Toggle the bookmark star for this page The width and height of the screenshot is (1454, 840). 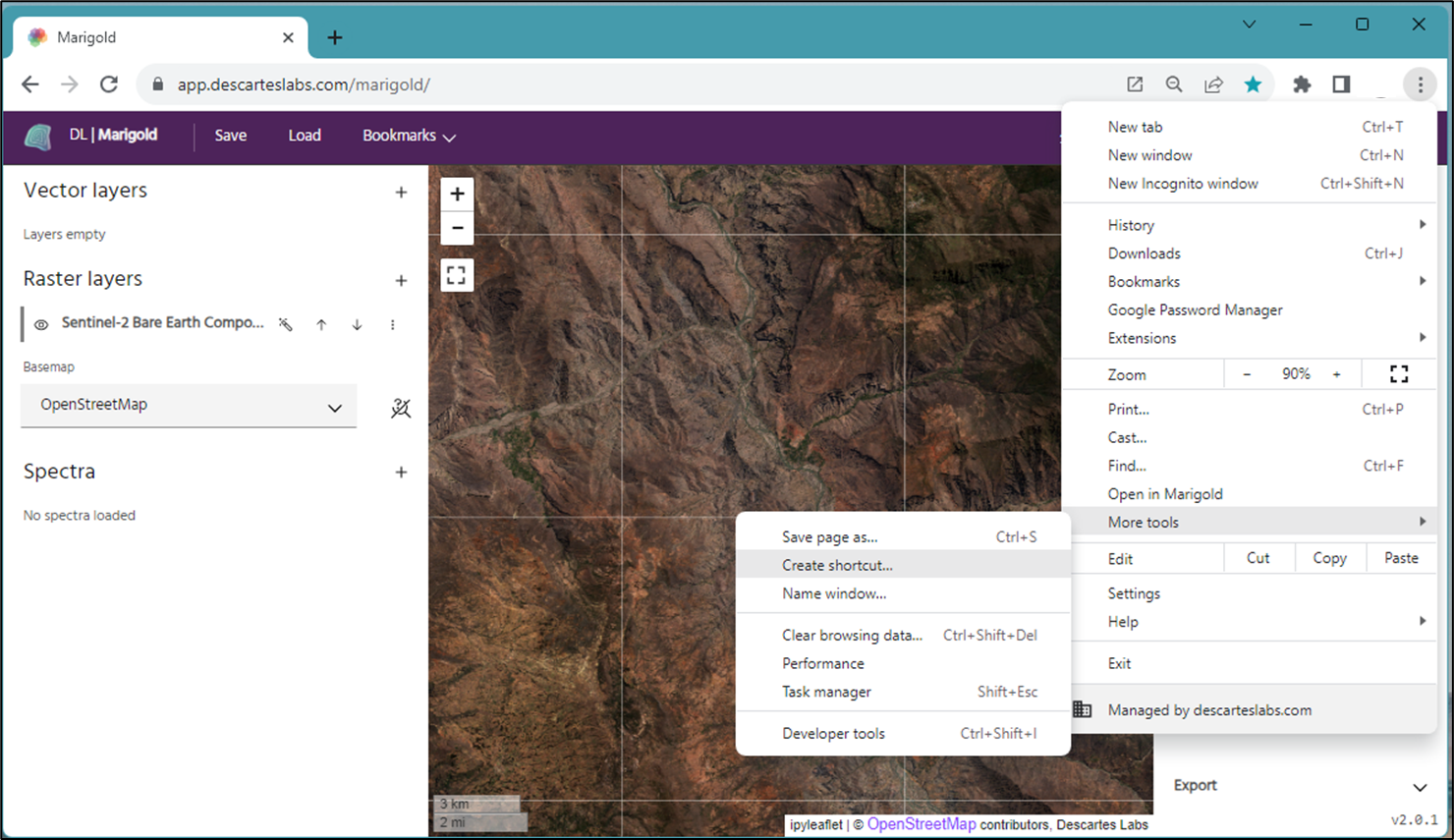coord(1253,84)
